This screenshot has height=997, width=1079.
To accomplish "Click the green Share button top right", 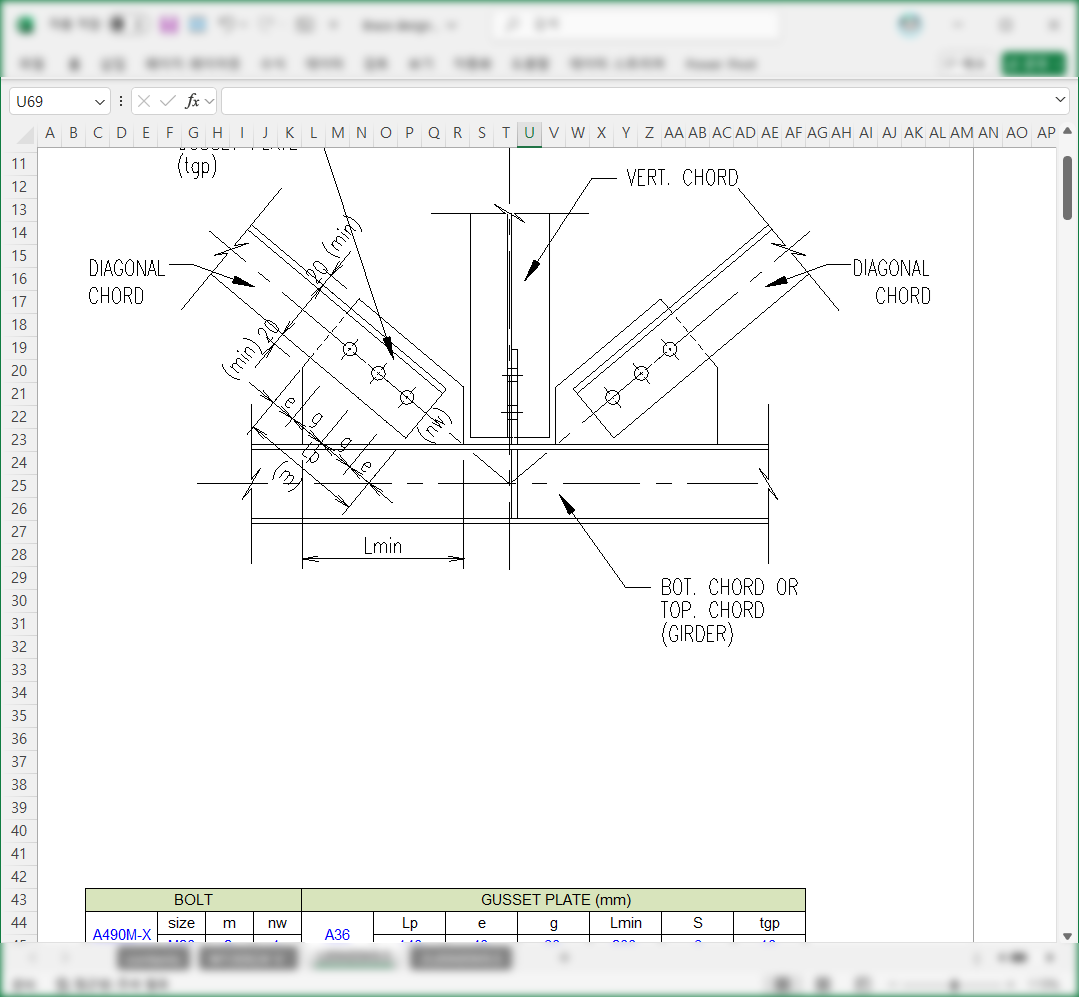I will click(1032, 62).
